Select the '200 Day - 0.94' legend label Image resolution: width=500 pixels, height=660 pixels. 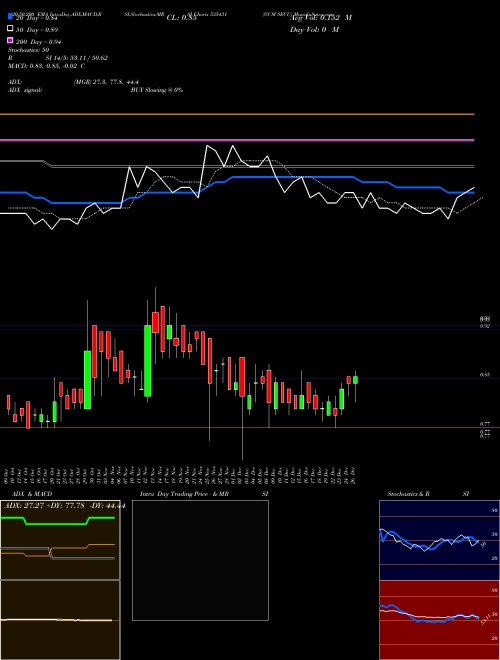tap(39, 42)
